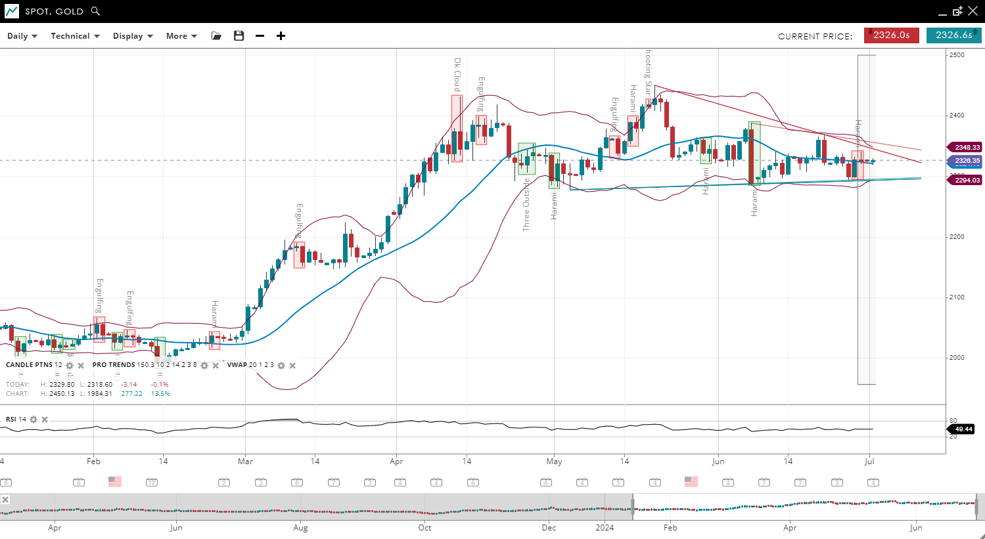Viewport: 985px width, 539px height.
Task: Click the teal buy price 2326.6 button
Action: point(953,35)
